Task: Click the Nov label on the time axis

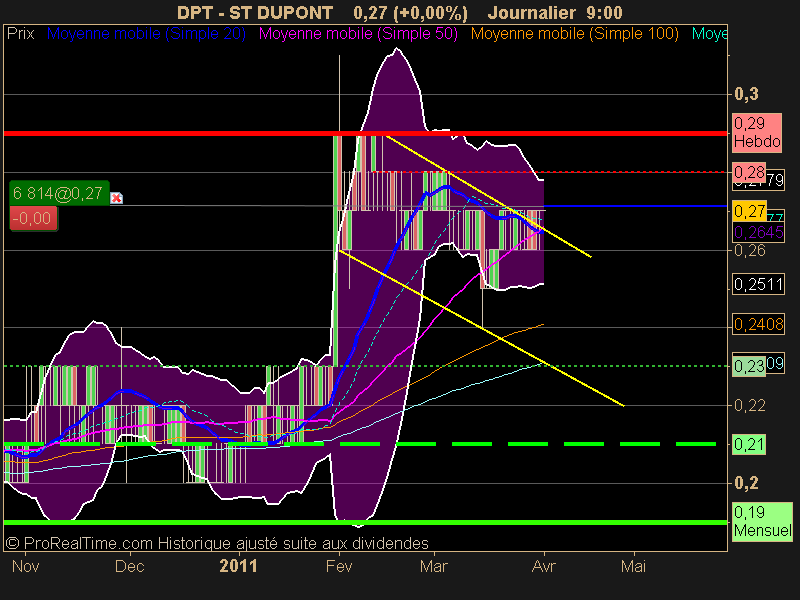Action: pos(26,566)
